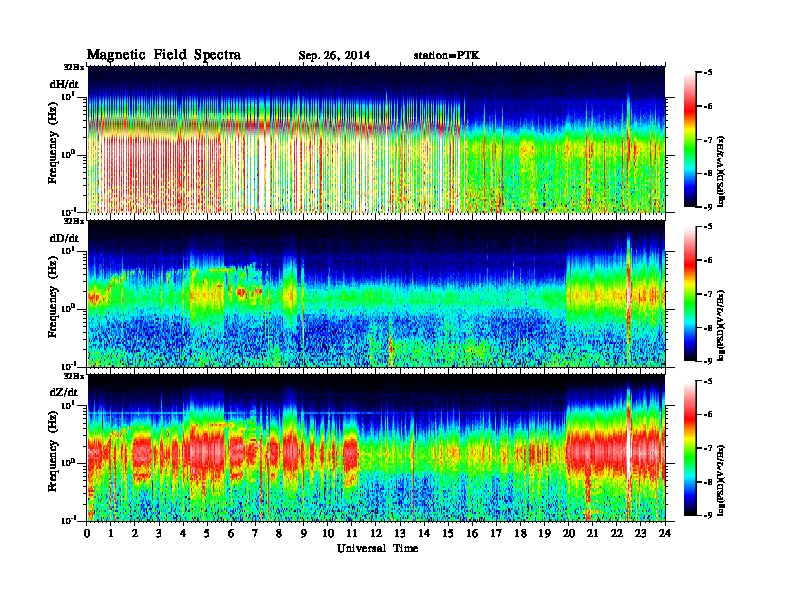Click hour 19 on the time axis

(544, 533)
